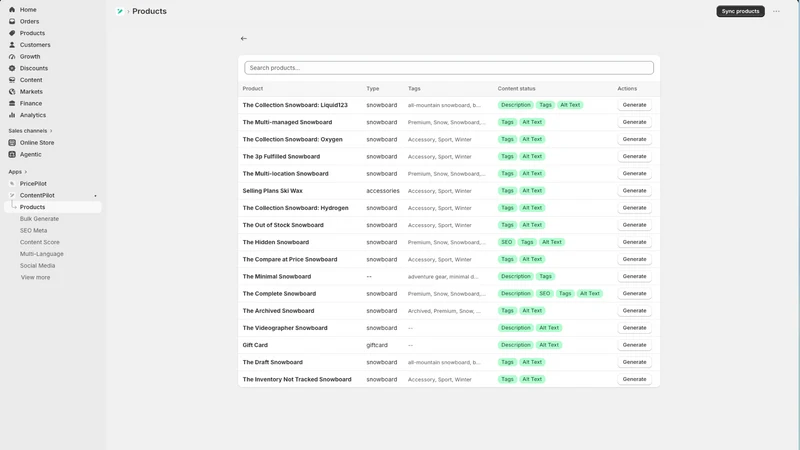The image size is (800, 450).
Task: Click The Archived Snowboard product name
Action: coord(278,311)
